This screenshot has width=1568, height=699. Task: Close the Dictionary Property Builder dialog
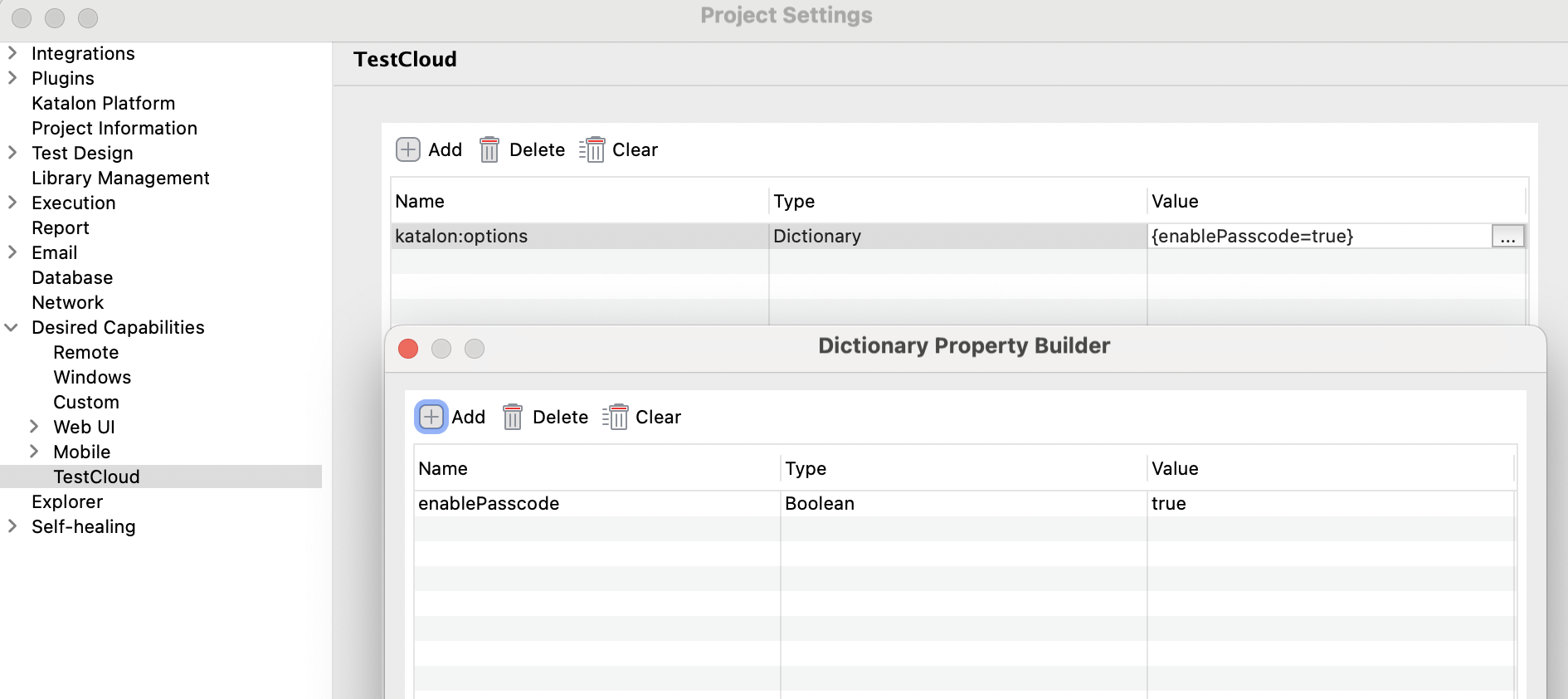(408, 349)
